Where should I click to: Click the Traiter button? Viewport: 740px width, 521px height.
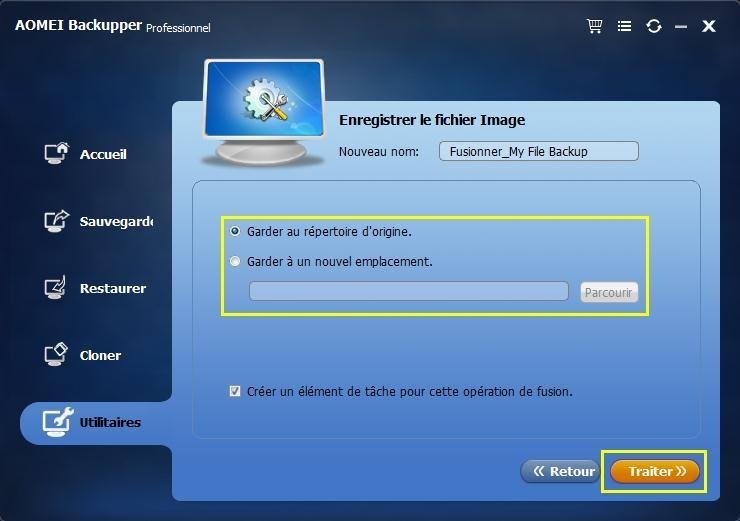click(x=655, y=471)
